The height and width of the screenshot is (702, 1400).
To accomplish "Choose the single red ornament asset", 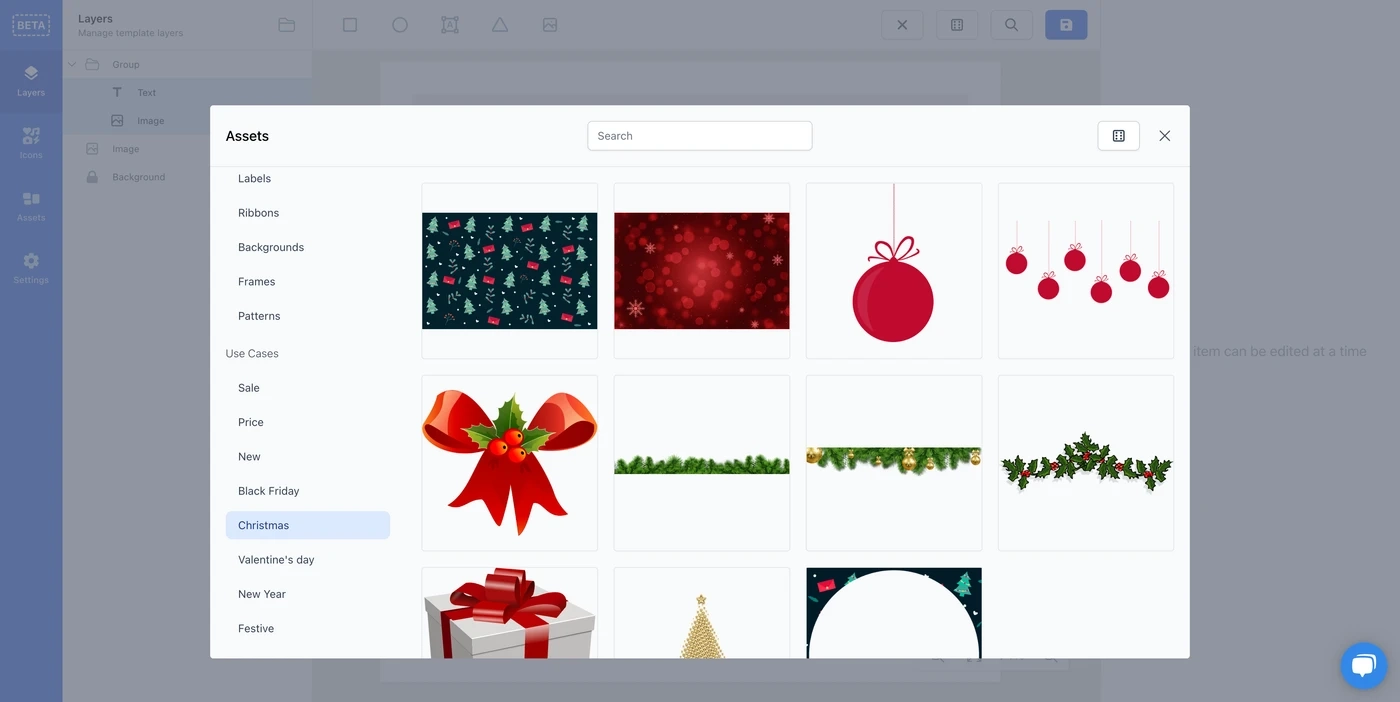I will point(894,271).
